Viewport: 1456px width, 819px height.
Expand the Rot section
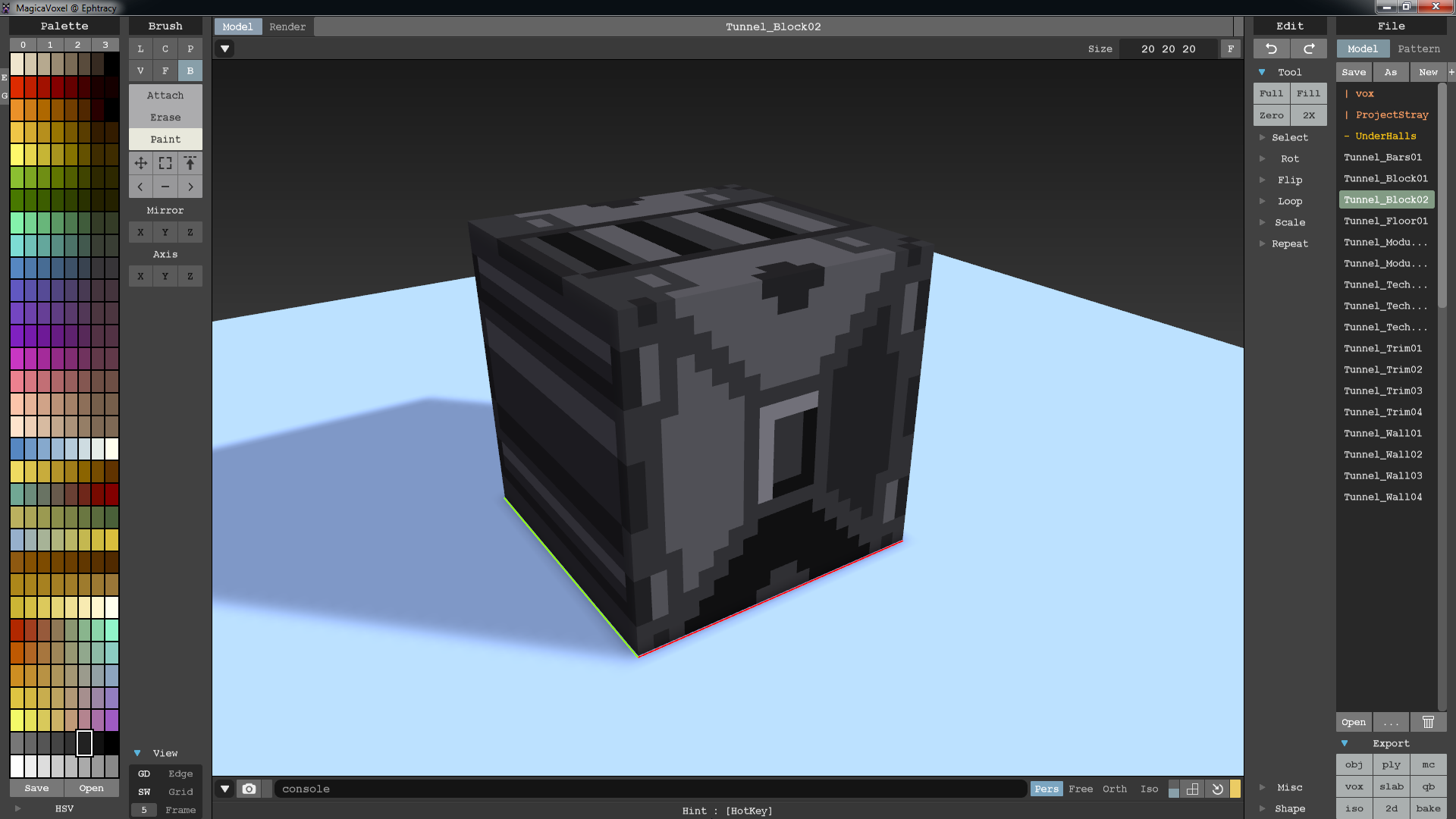click(x=1289, y=158)
